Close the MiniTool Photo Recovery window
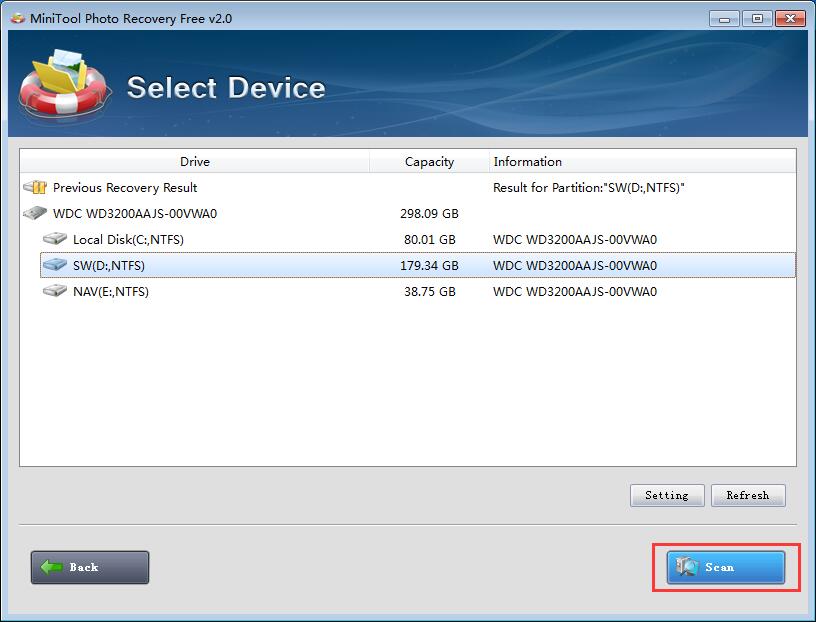 (x=790, y=19)
